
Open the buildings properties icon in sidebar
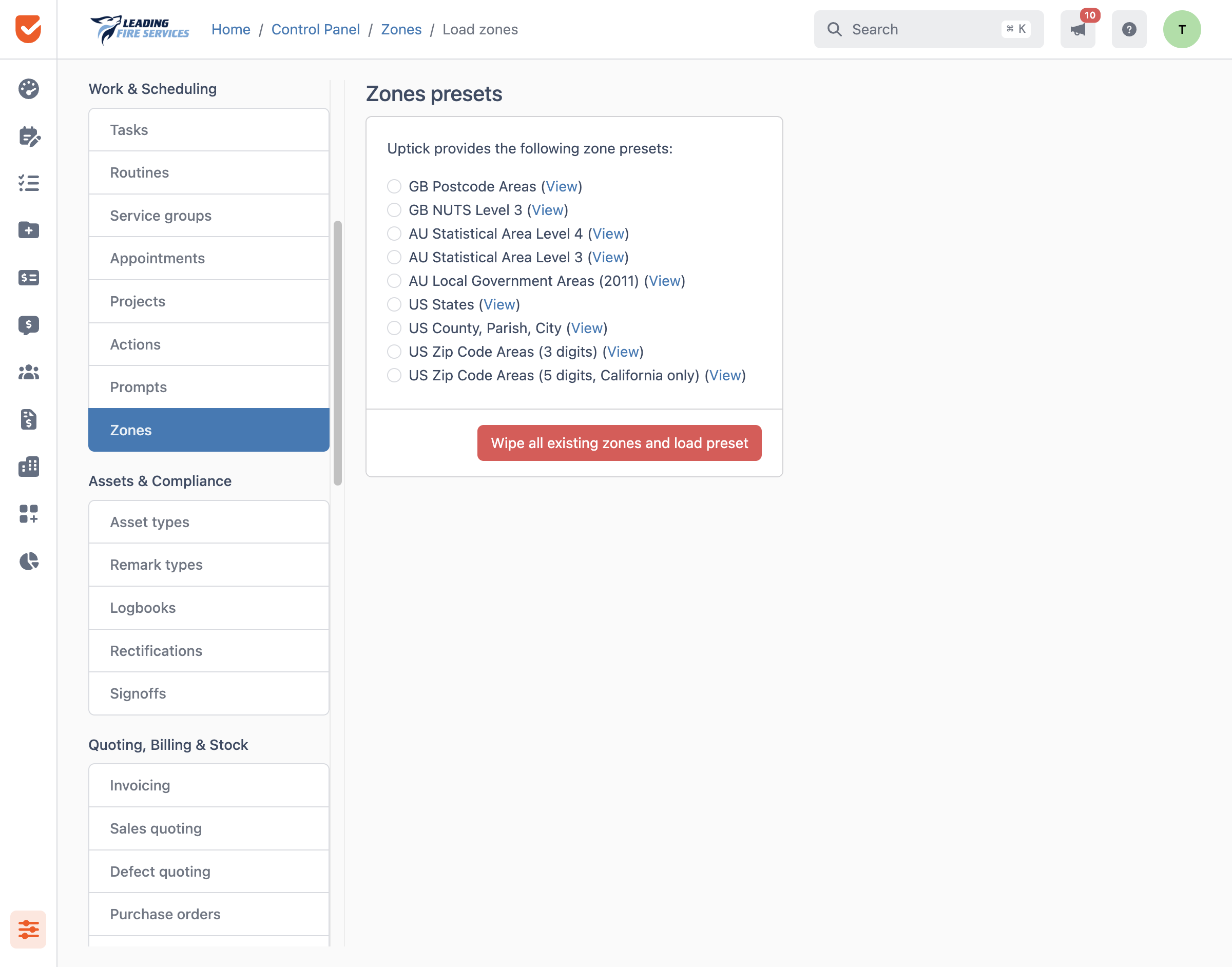pos(28,467)
